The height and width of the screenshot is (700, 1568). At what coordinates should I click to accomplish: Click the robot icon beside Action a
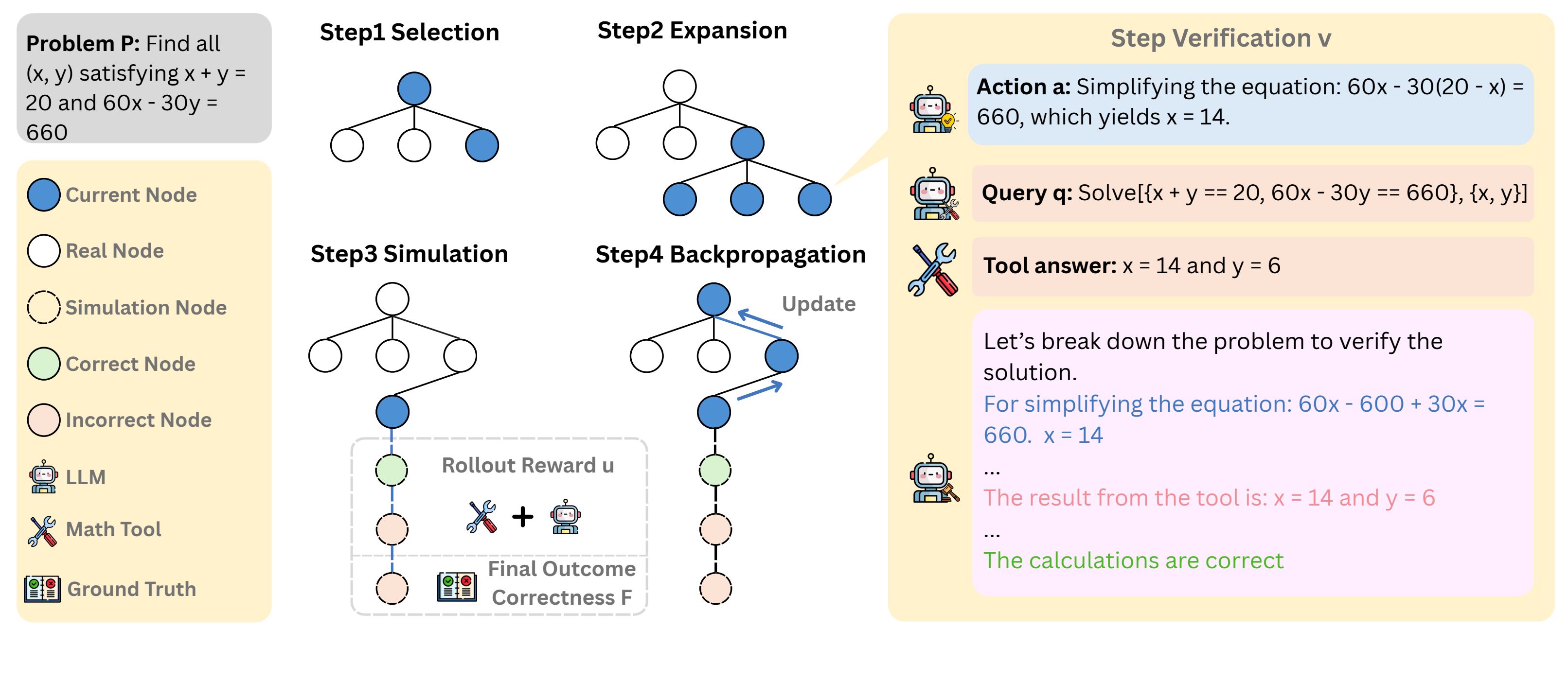point(932,110)
